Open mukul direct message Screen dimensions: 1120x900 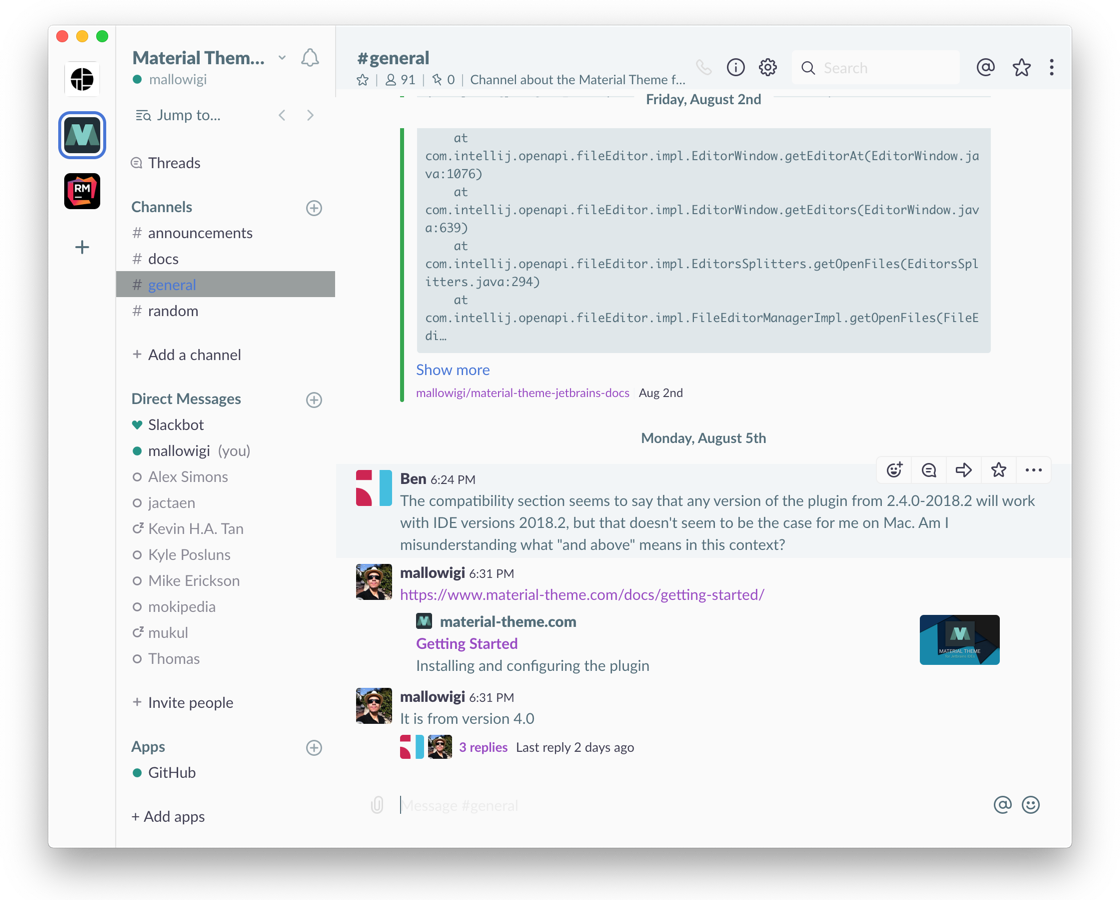[225, 633]
